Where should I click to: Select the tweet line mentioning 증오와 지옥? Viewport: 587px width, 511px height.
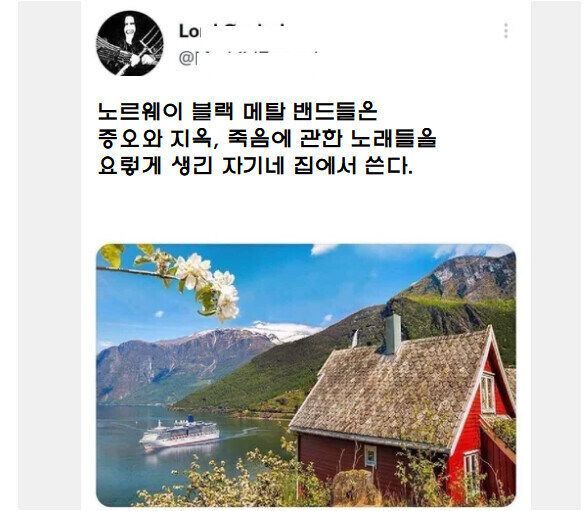267,139
